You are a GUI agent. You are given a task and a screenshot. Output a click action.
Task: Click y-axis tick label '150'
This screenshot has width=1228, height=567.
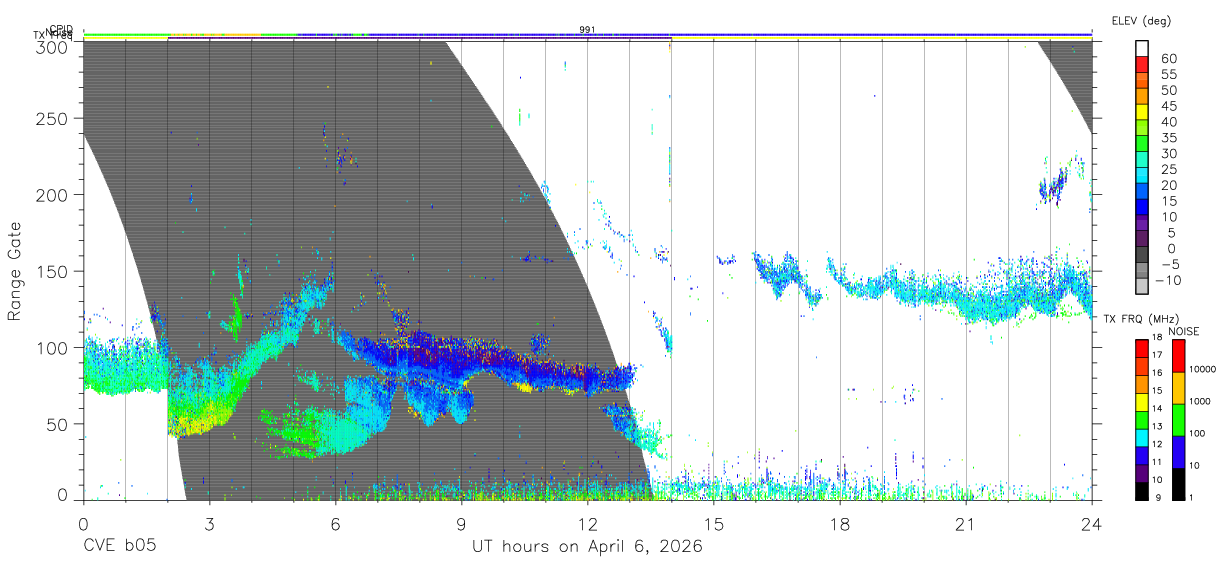coord(52,271)
